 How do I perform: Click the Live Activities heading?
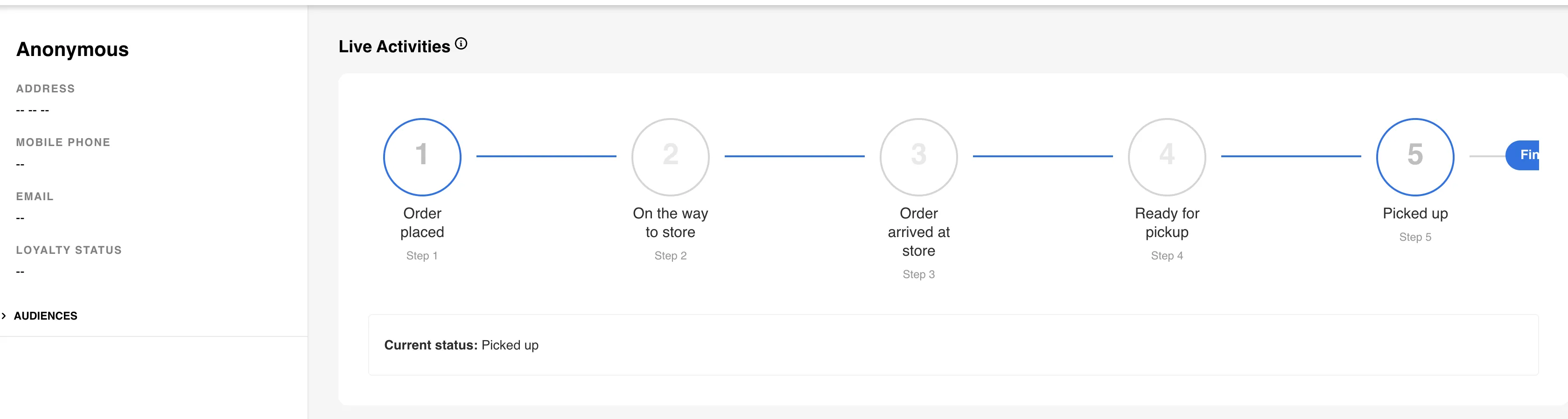coord(394,46)
